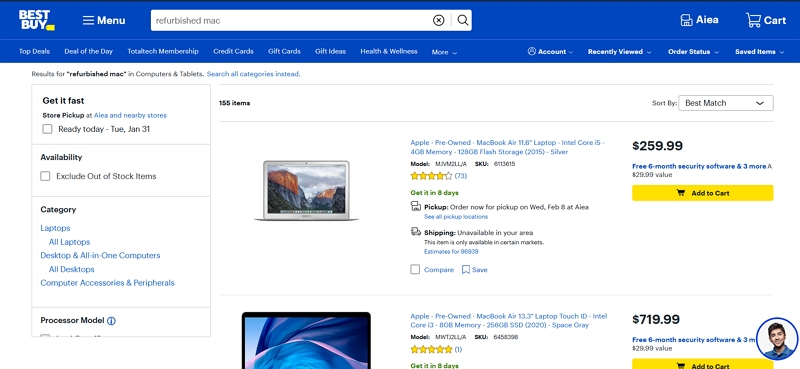800x369 pixels.
Task: Open Processor Model info icon
Action: click(111, 321)
